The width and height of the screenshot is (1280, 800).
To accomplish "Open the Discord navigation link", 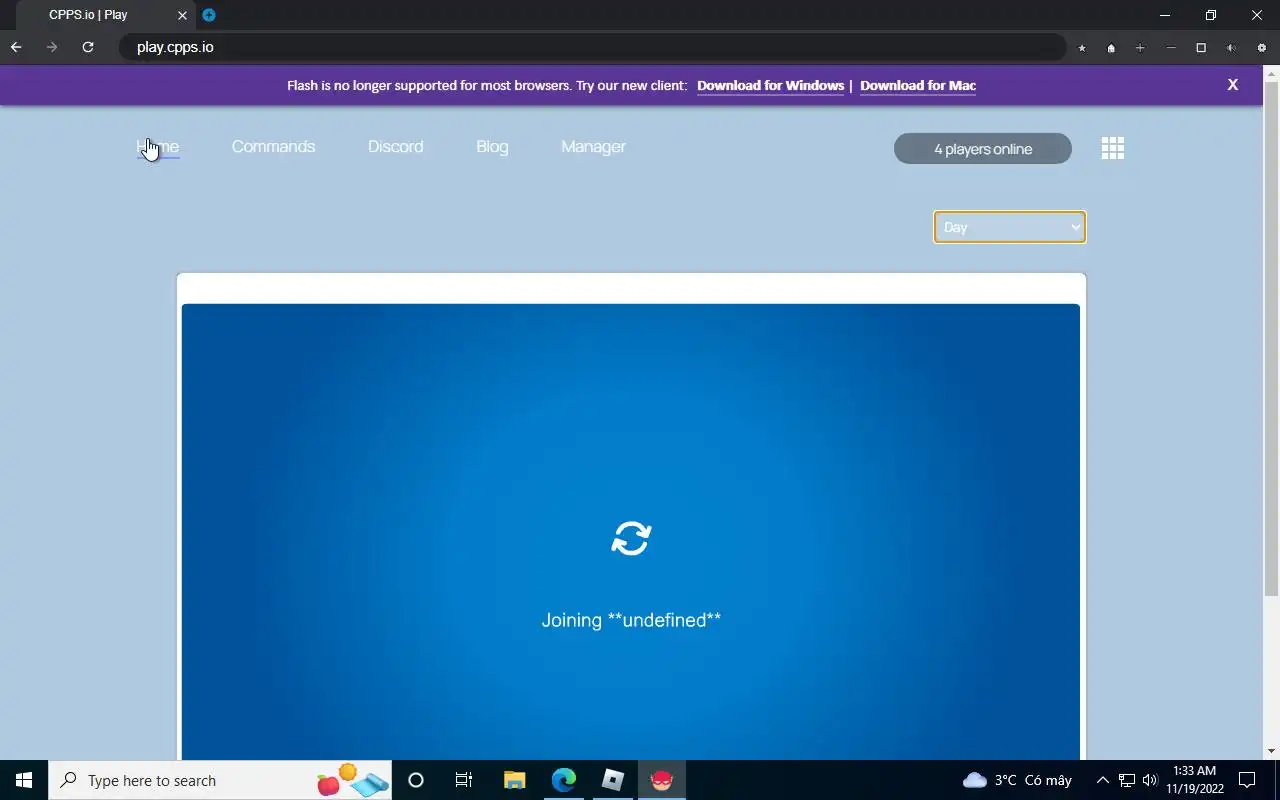I will point(395,147).
